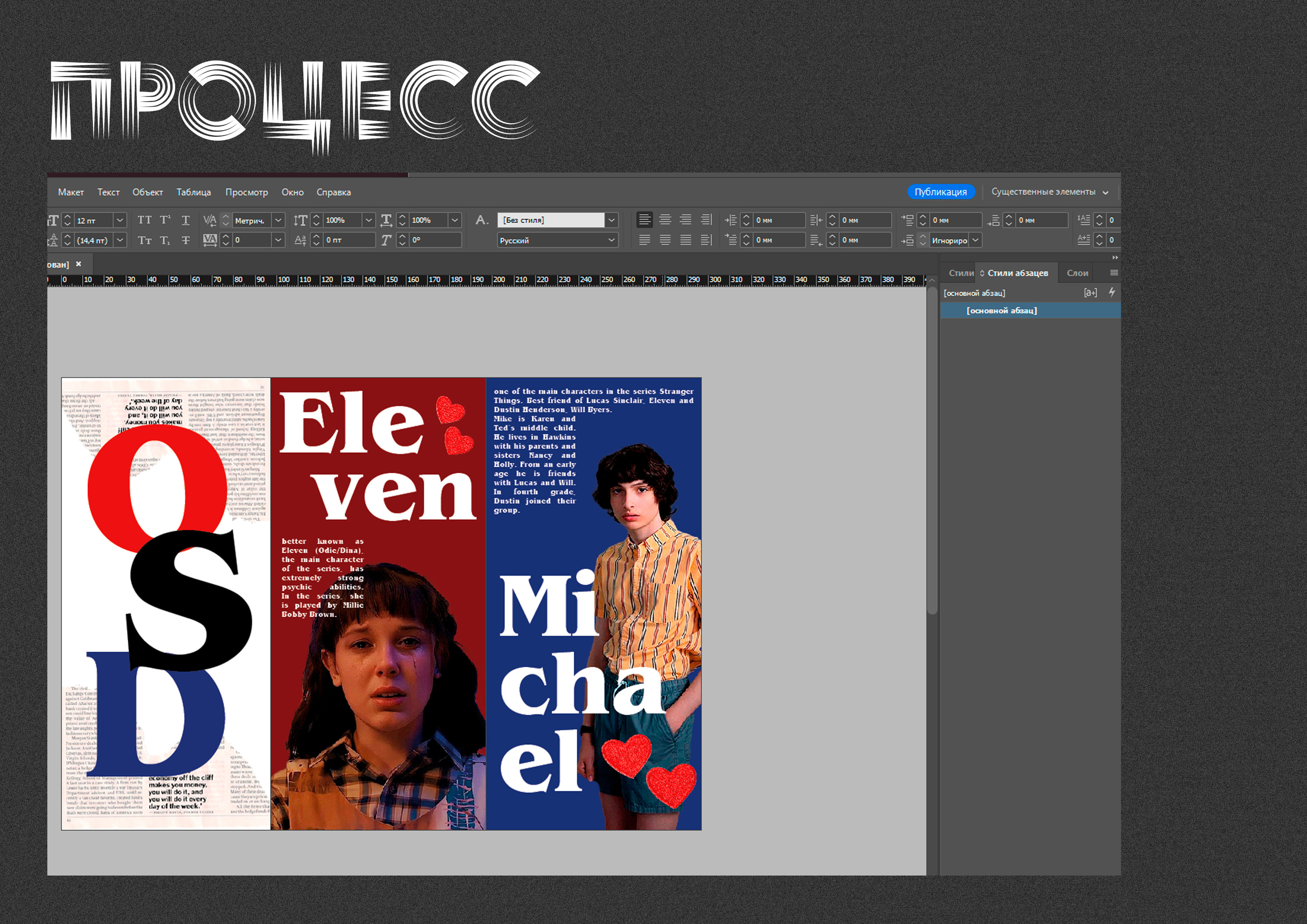Screen dimensions: 1307x924
Task: Click the Underline text icon
Action: (x=185, y=220)
